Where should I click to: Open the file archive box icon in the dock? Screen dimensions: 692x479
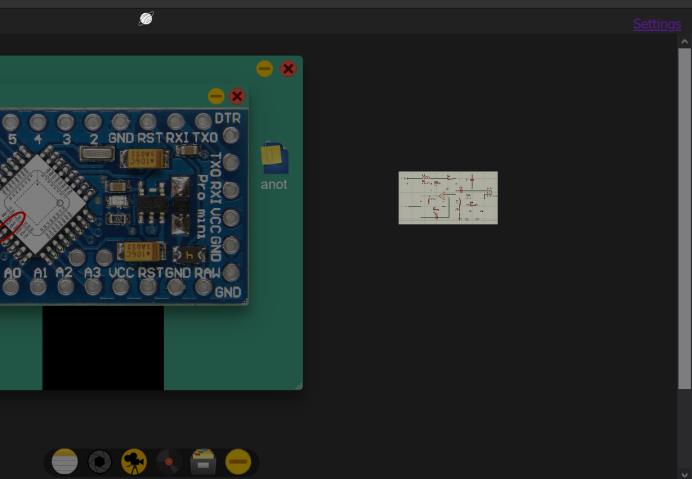point(203,462)
